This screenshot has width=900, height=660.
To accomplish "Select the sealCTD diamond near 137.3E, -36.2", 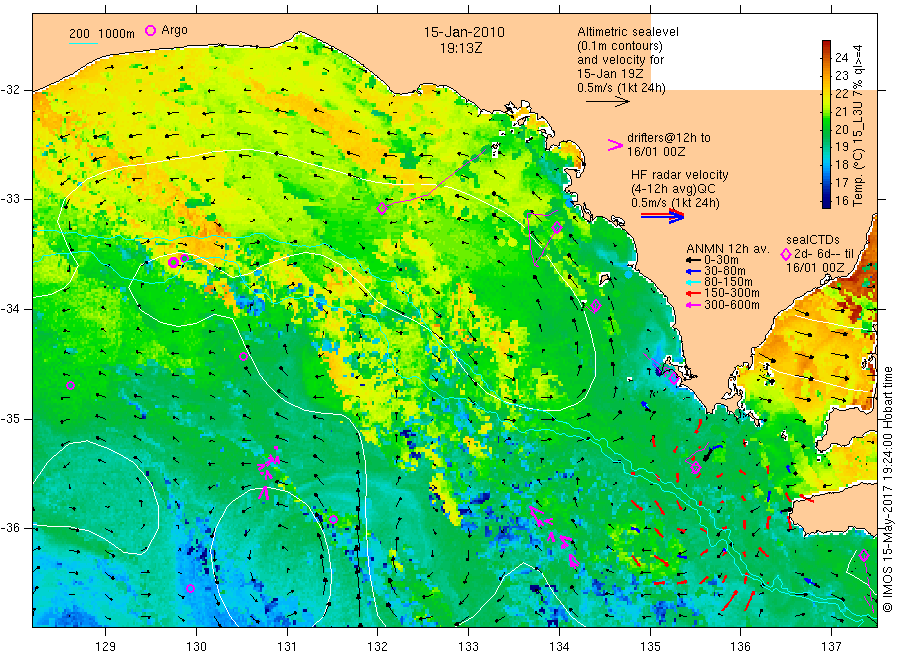I will click(x=864, y=555).
